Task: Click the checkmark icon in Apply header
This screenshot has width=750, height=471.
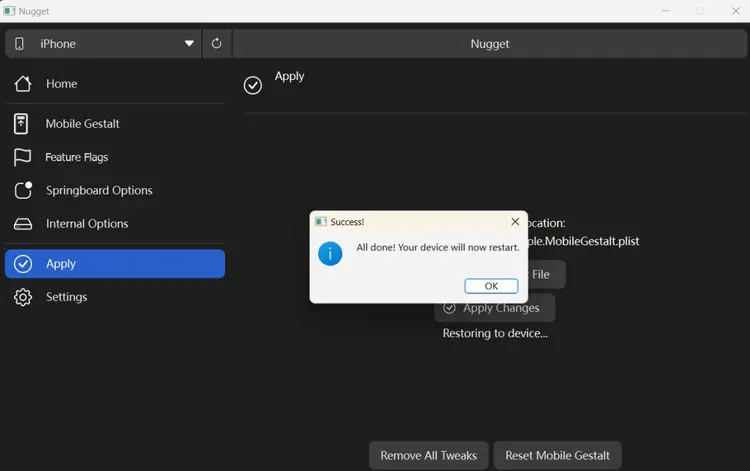Action: coord(253,85)
